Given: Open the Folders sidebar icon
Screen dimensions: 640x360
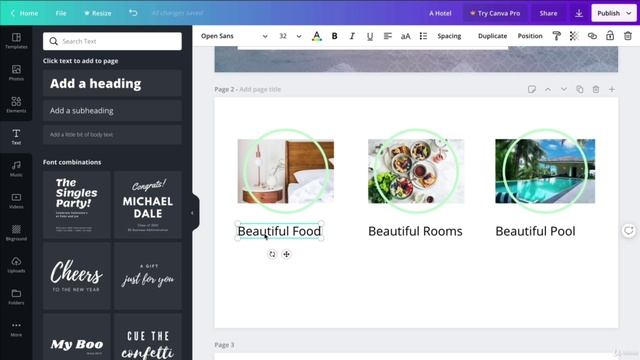Looking at the screenshot, I should (x=16, y=297).
